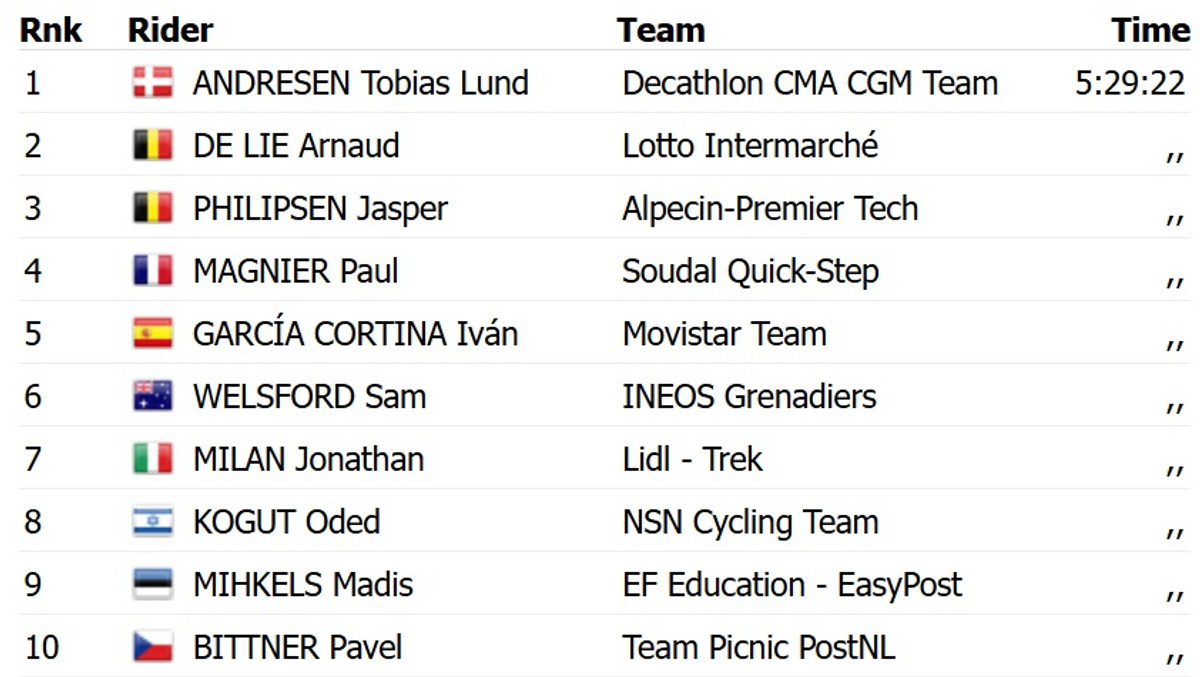Open EF Education - EasyPost team page
This screenshot has width=1200, height=677.
pyautogui.click(x=792, y=585)
